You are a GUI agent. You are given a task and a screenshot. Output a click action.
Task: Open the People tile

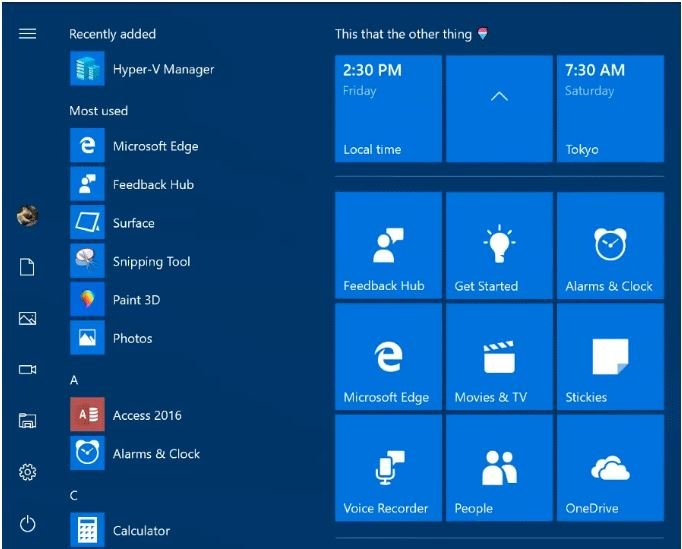pyautogui.click(x=499, y=468)
